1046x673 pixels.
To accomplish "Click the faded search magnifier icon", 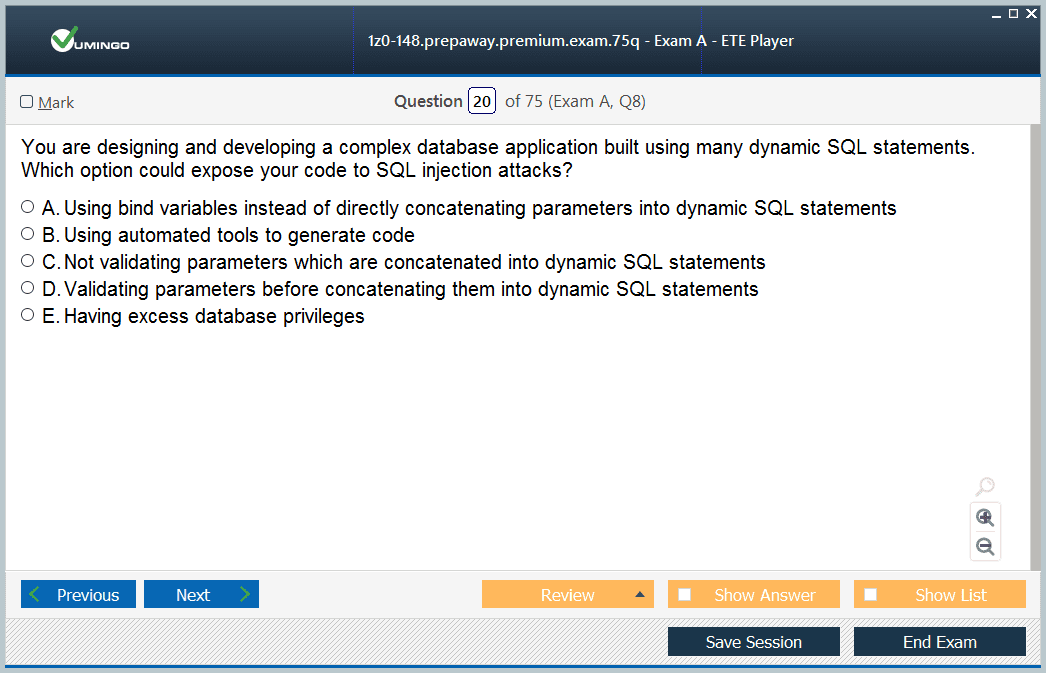I will click(x=985, y=486).
